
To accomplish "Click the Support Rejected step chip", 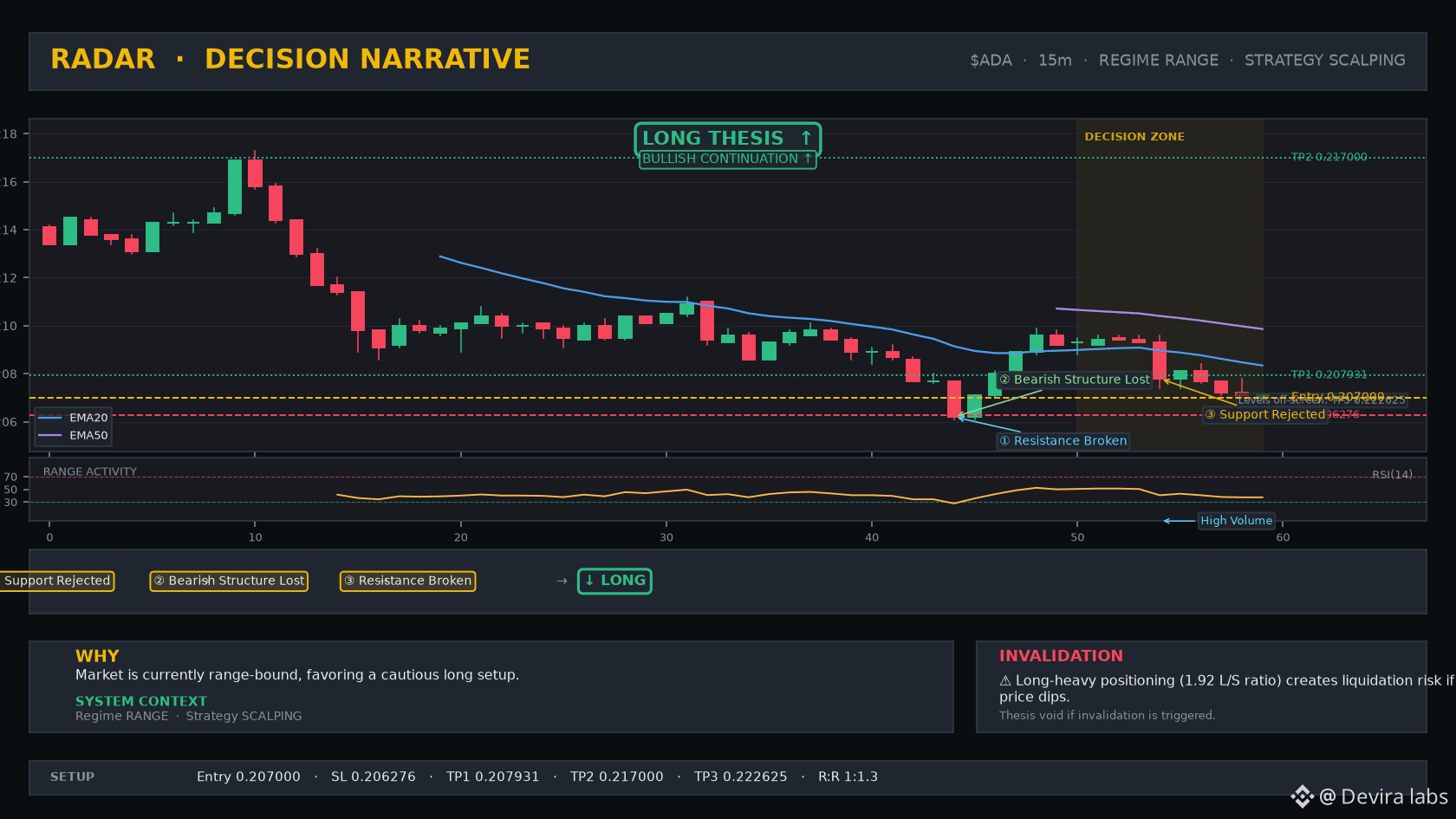I will click(x=56, y=581).
